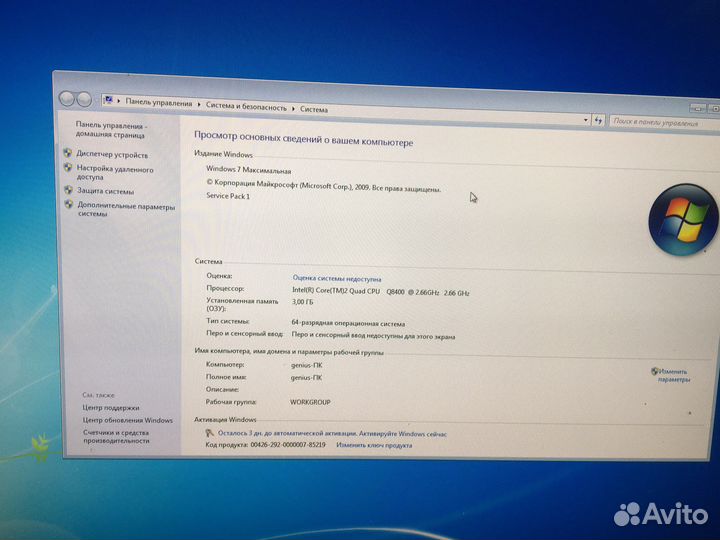Expand the address bar history dropdown arrow
This screenshot has height=540, width=720.
coord(585,119)
